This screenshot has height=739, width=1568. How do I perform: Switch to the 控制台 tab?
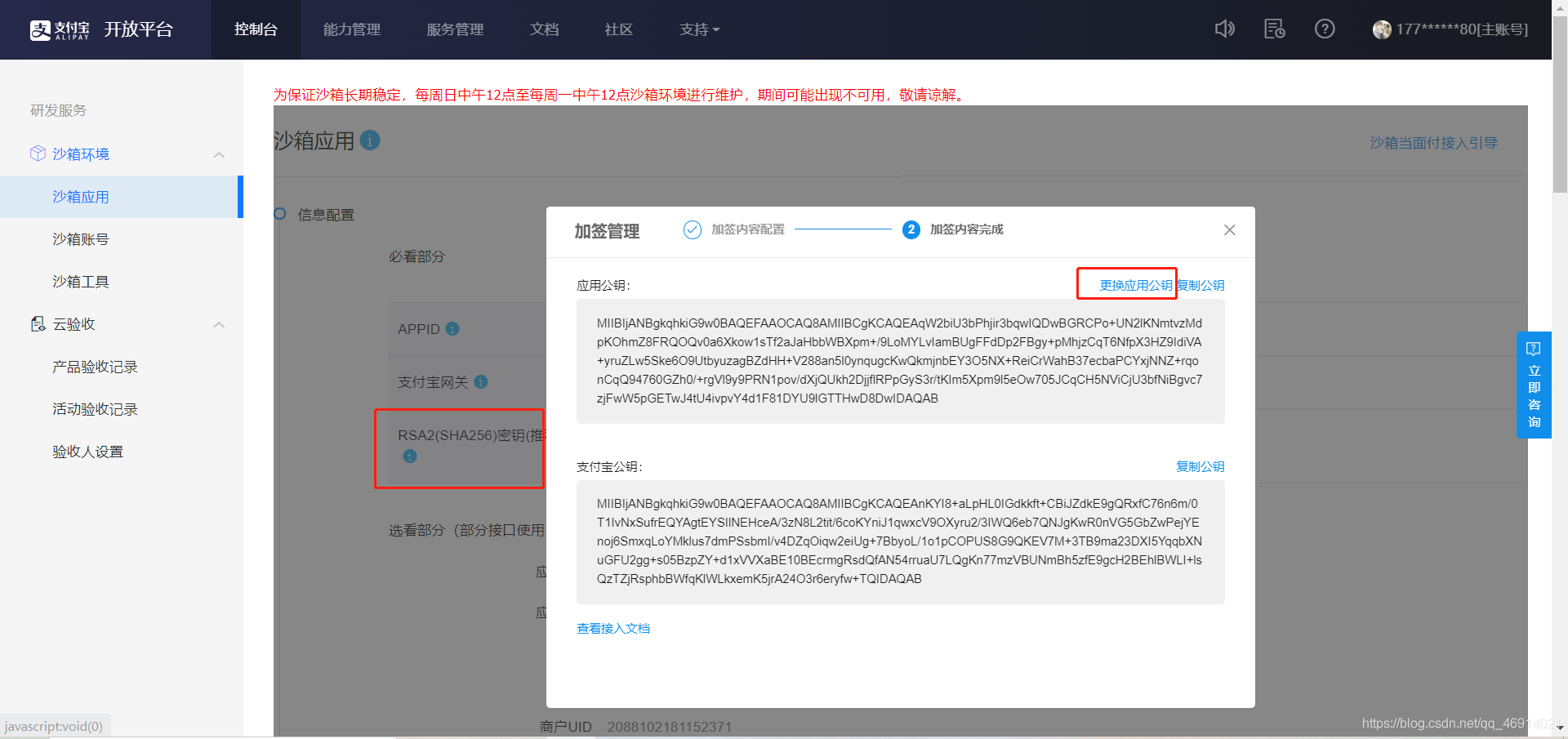(256, 29)
